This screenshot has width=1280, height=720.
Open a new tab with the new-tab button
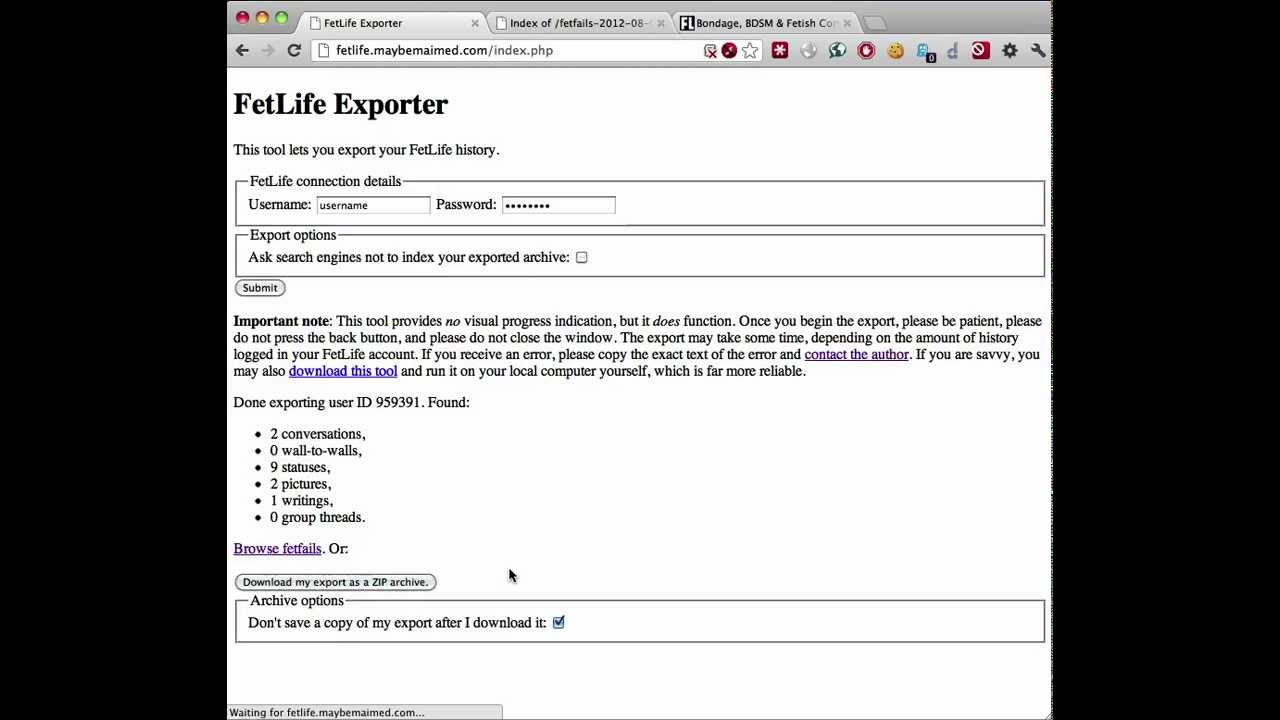[874, 23]
